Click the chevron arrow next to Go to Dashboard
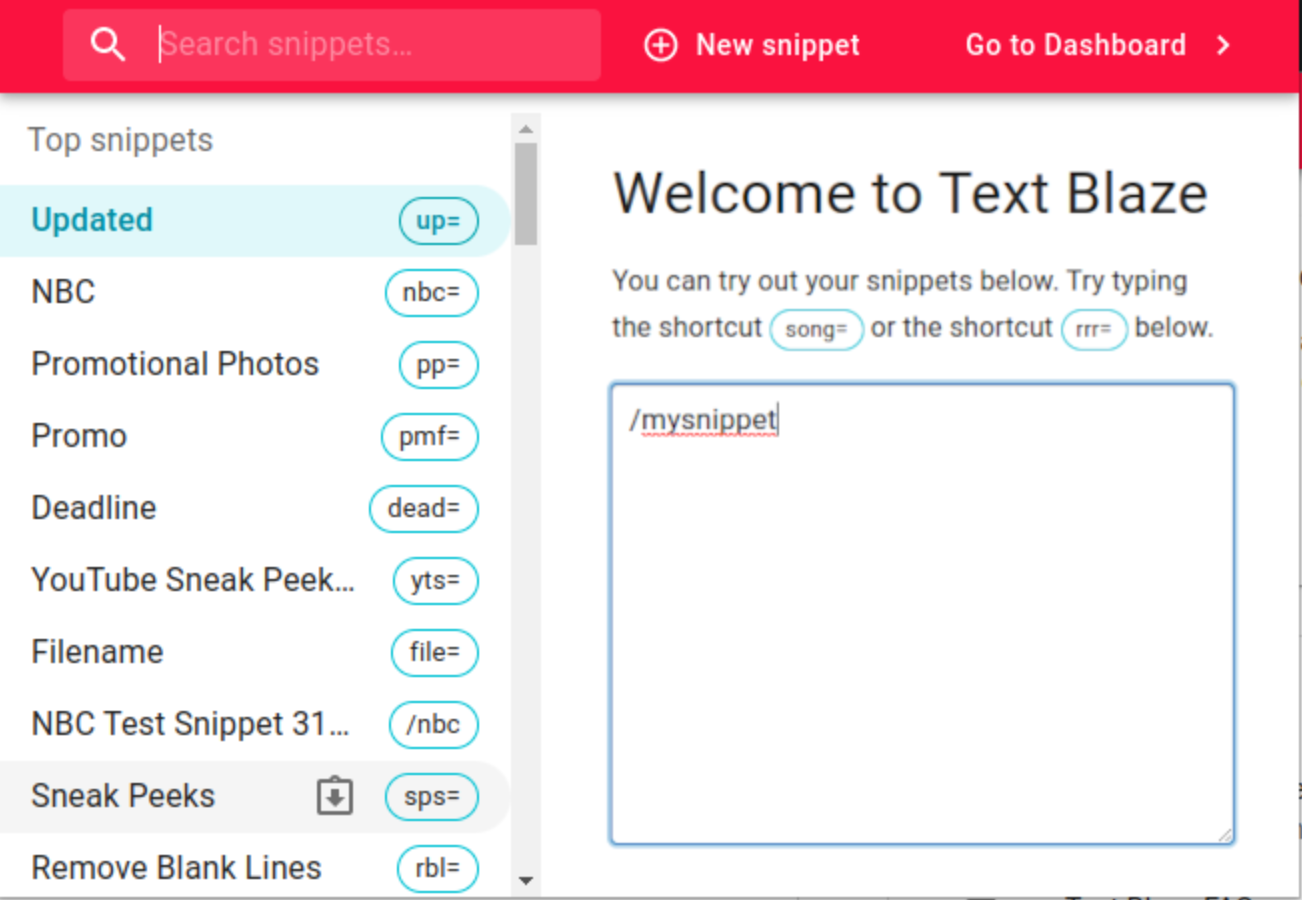The height and width of the screenshot is (900, 1302). 1223,45
